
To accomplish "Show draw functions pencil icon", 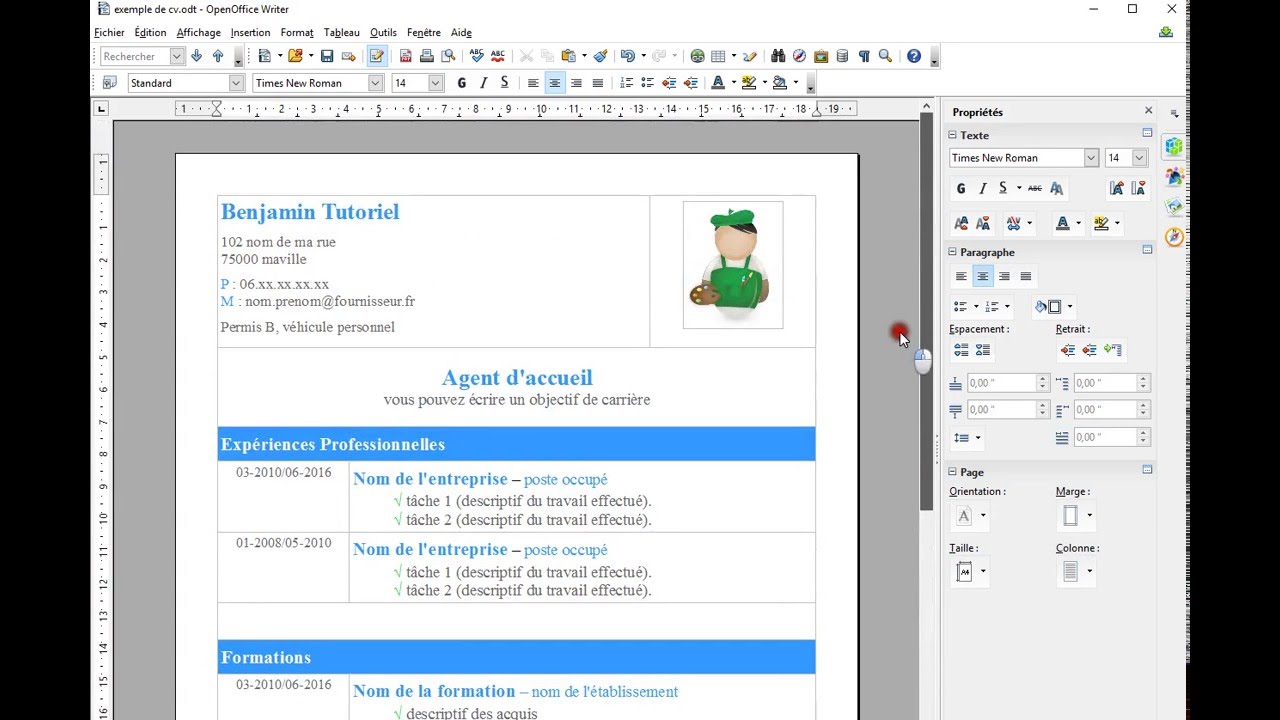I will [750, 56].
